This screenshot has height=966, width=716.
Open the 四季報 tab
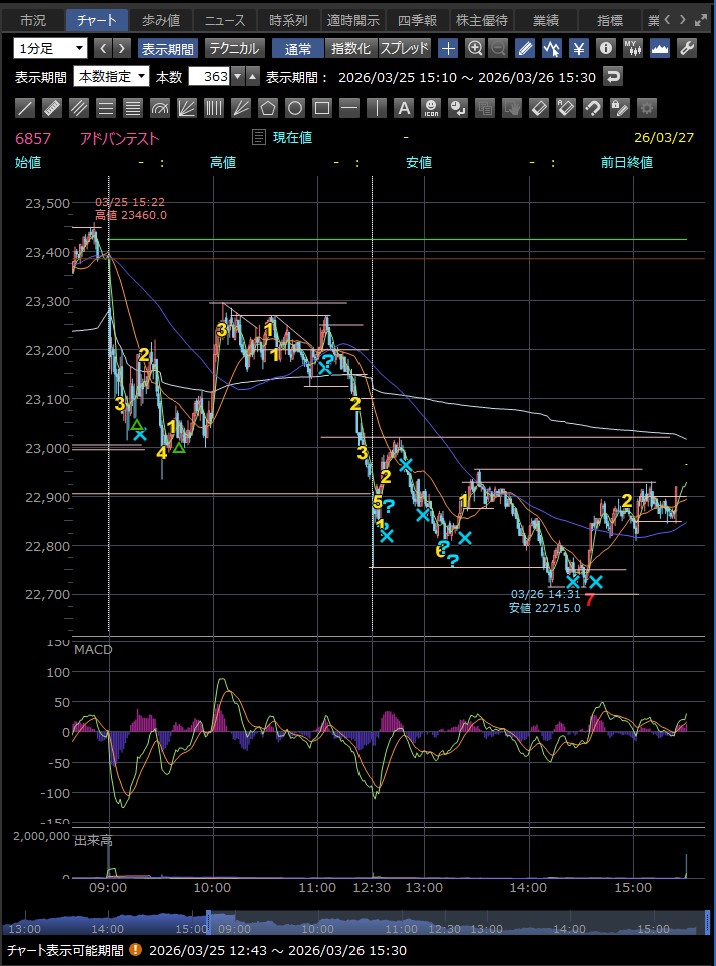[415, 20]
